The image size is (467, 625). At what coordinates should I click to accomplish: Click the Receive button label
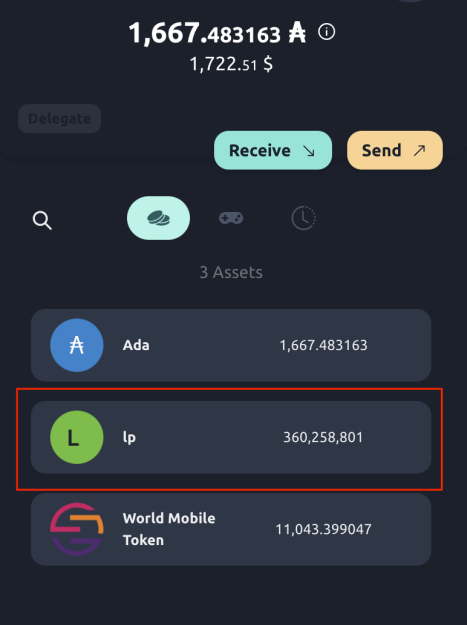pyautogui.click(x=260, y=151)
